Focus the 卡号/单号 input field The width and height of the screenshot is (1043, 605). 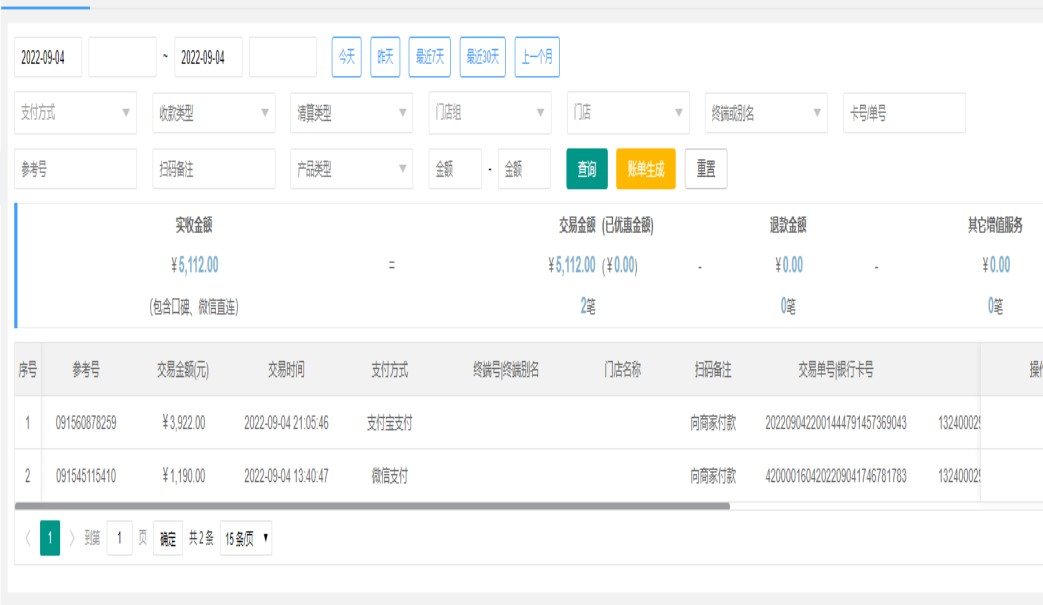tap(905, 113)
